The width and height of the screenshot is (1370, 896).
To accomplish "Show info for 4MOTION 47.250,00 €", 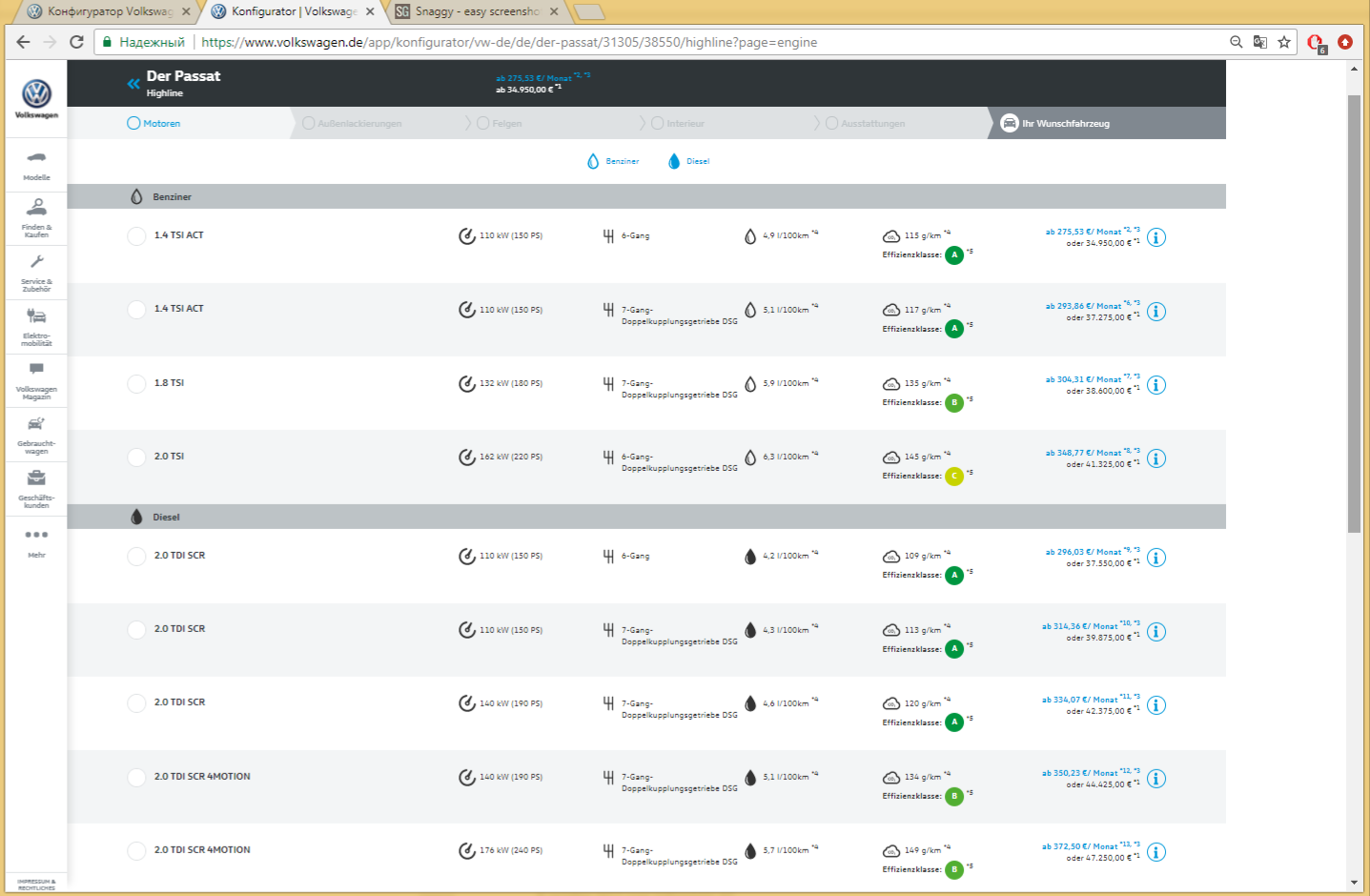I will [x=1156, y=852].
